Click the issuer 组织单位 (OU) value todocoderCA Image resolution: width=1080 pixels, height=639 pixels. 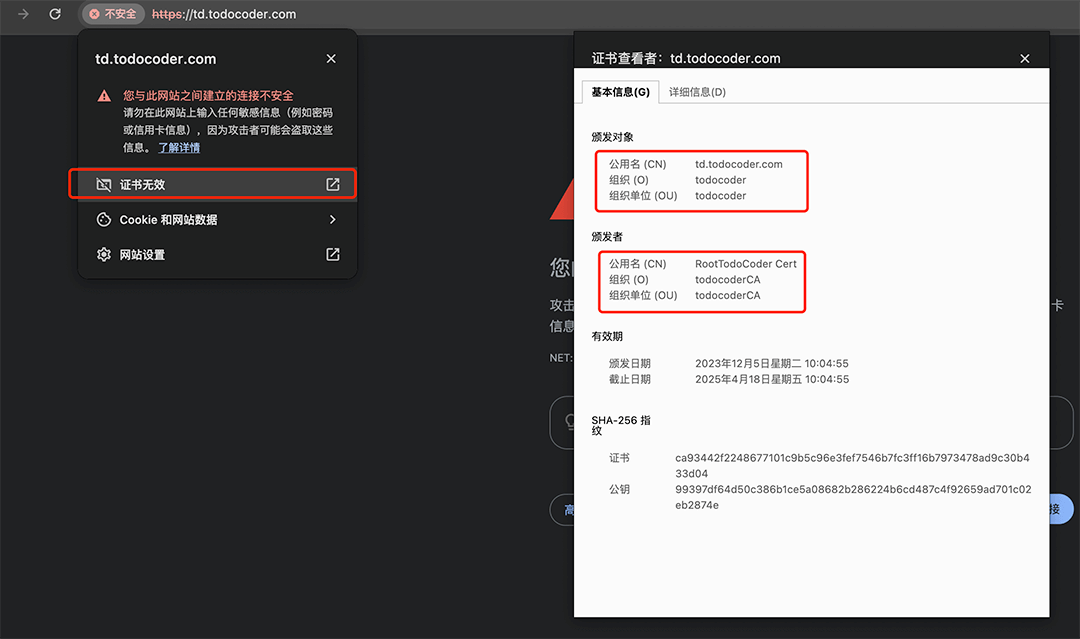(x=727, y=295)
